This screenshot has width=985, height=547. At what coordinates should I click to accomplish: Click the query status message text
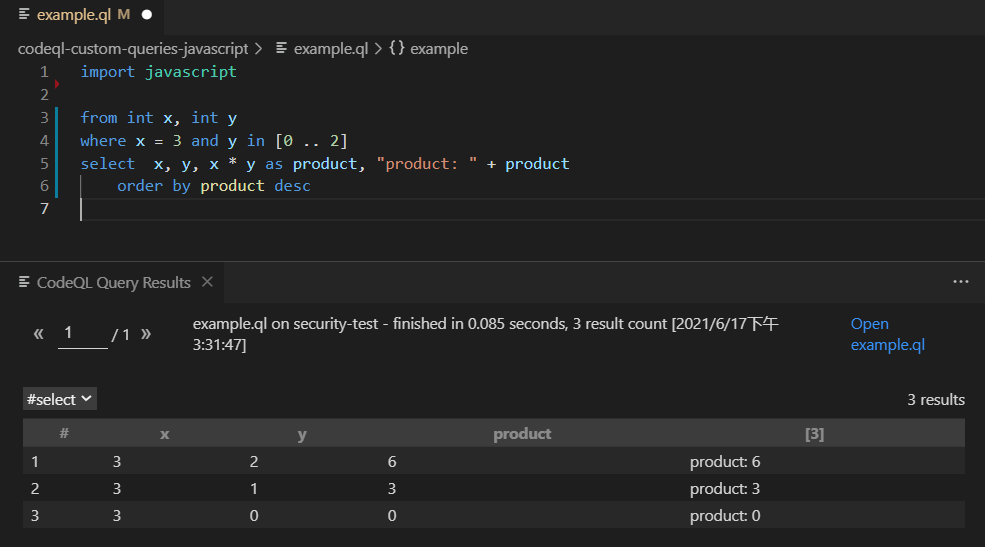486,334
